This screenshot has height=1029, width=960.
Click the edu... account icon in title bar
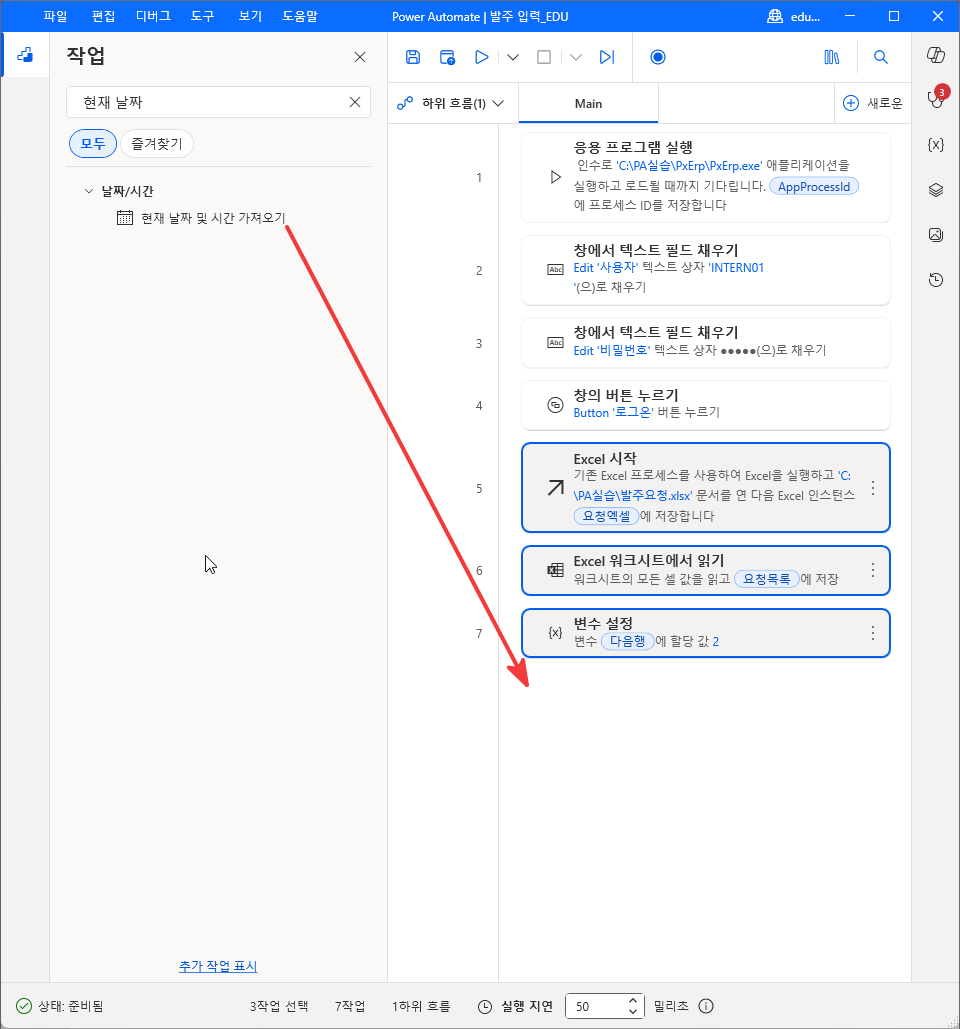775,16
